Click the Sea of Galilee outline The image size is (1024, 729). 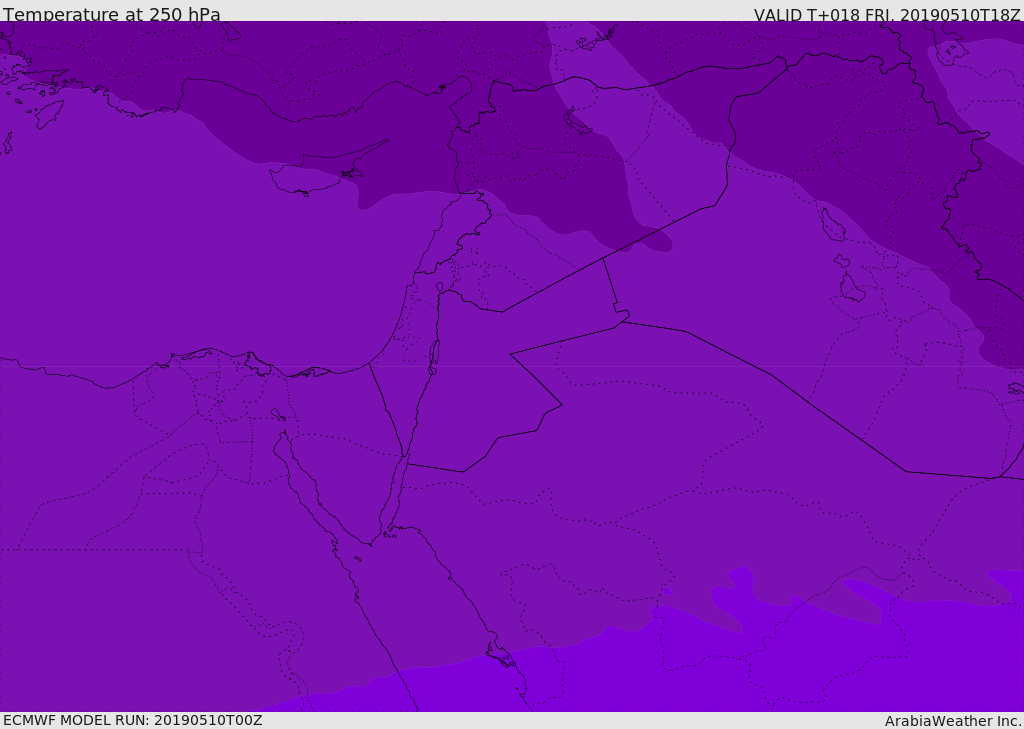point(440,287)
